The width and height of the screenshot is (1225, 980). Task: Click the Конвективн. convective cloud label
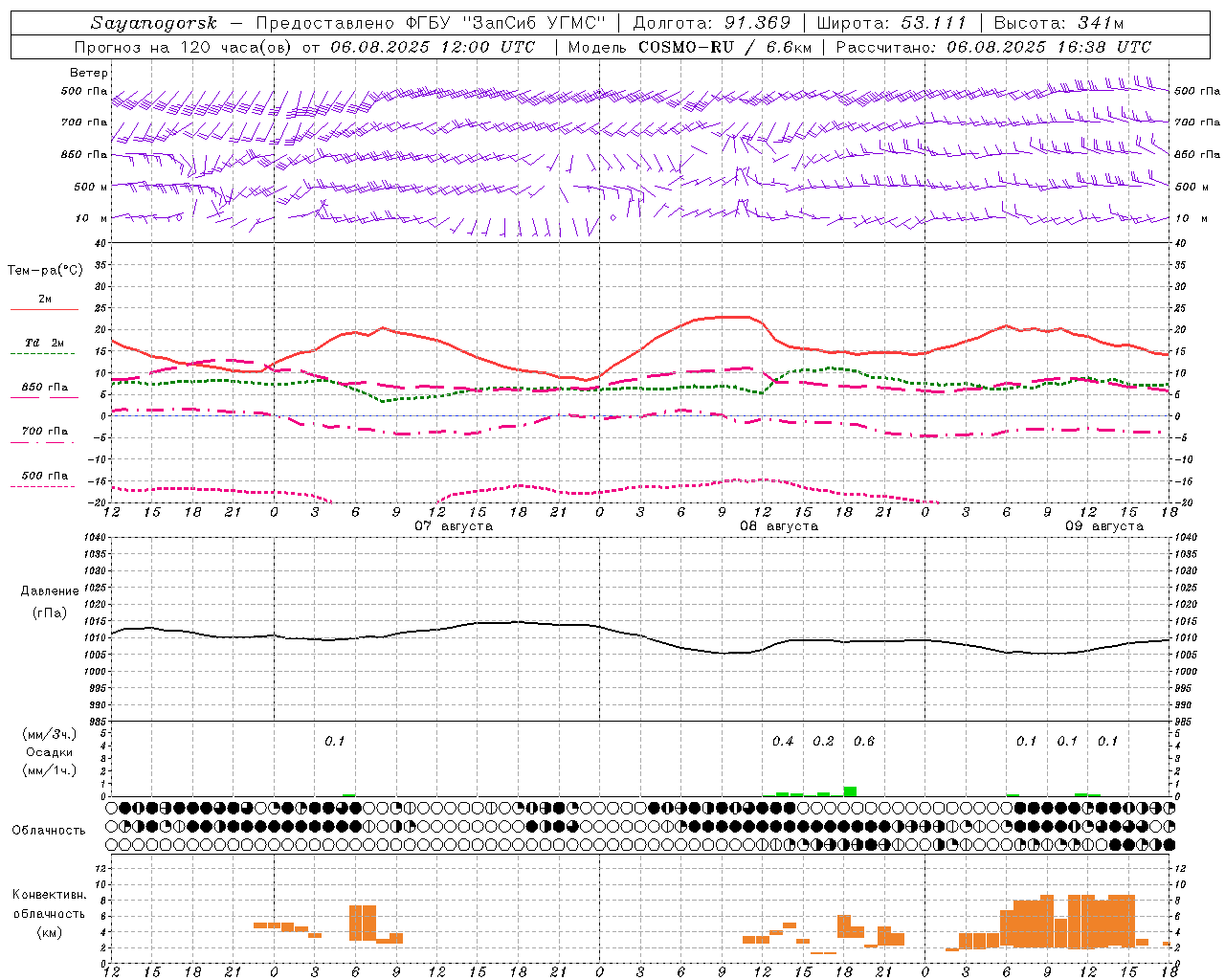(50, 895)
